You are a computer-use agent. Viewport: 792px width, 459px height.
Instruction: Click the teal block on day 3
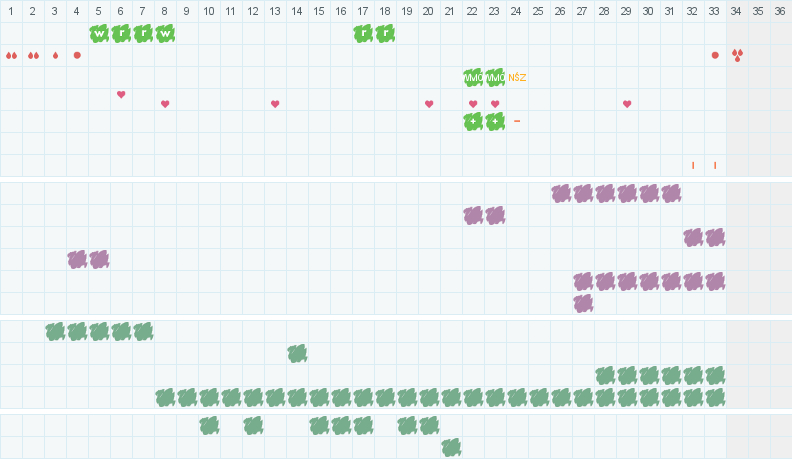[55, 331]
